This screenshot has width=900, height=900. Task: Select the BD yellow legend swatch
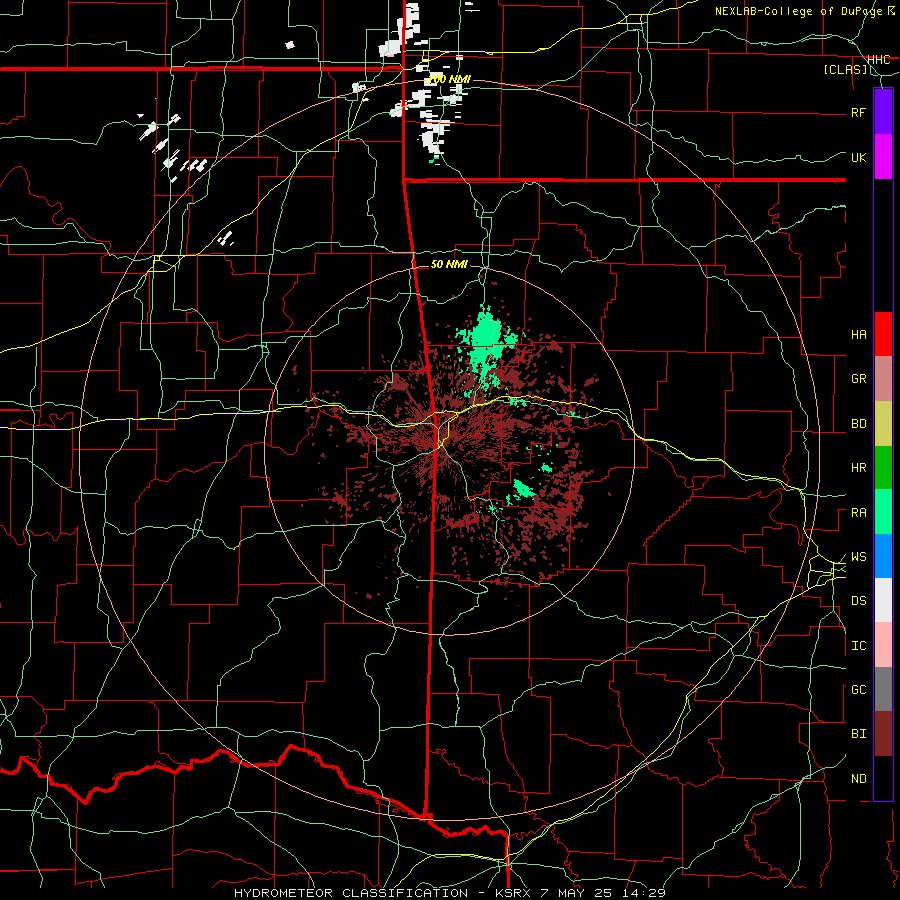883,423
